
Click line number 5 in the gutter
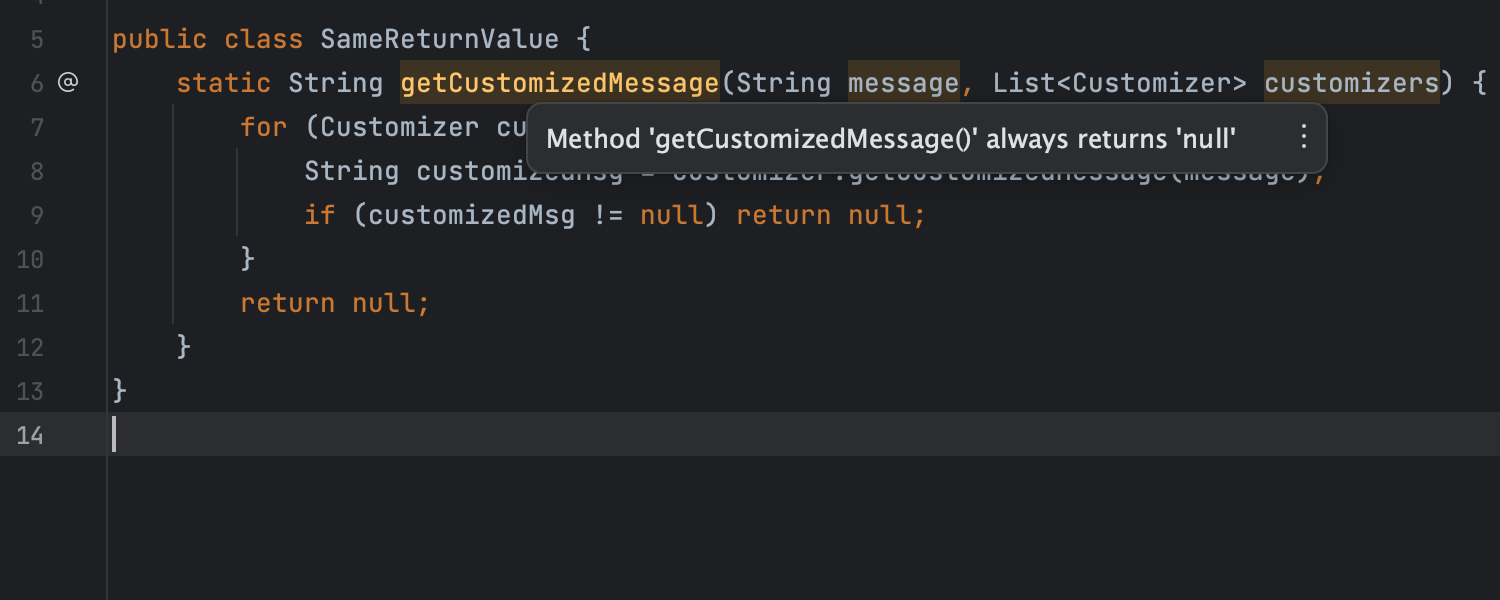[x=36, y=39]
